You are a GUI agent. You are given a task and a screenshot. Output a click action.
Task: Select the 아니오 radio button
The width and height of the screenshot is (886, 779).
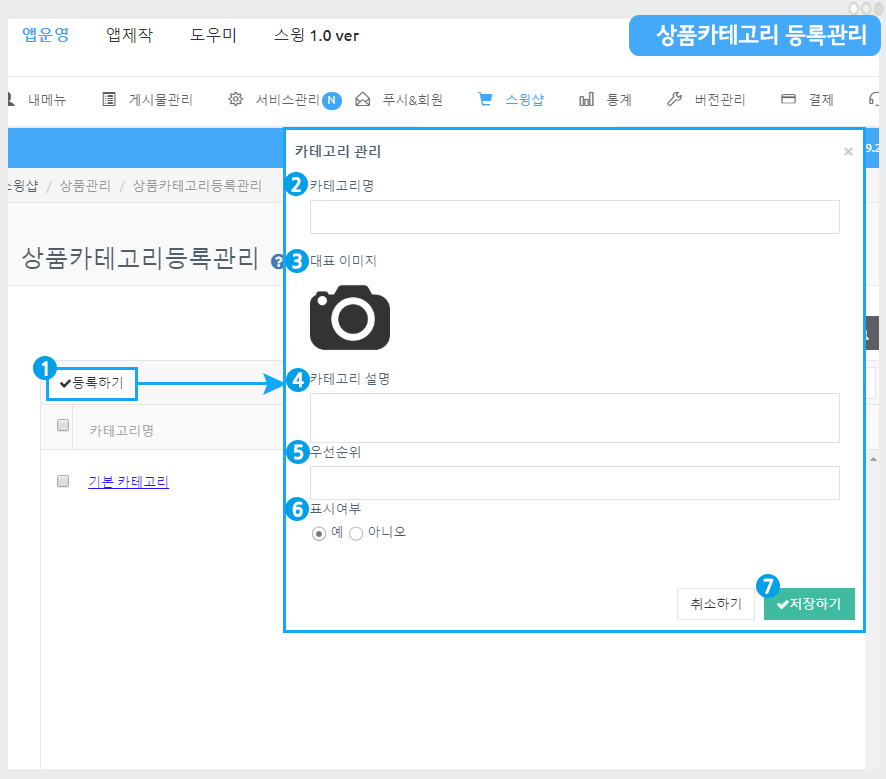pos(356,533)
